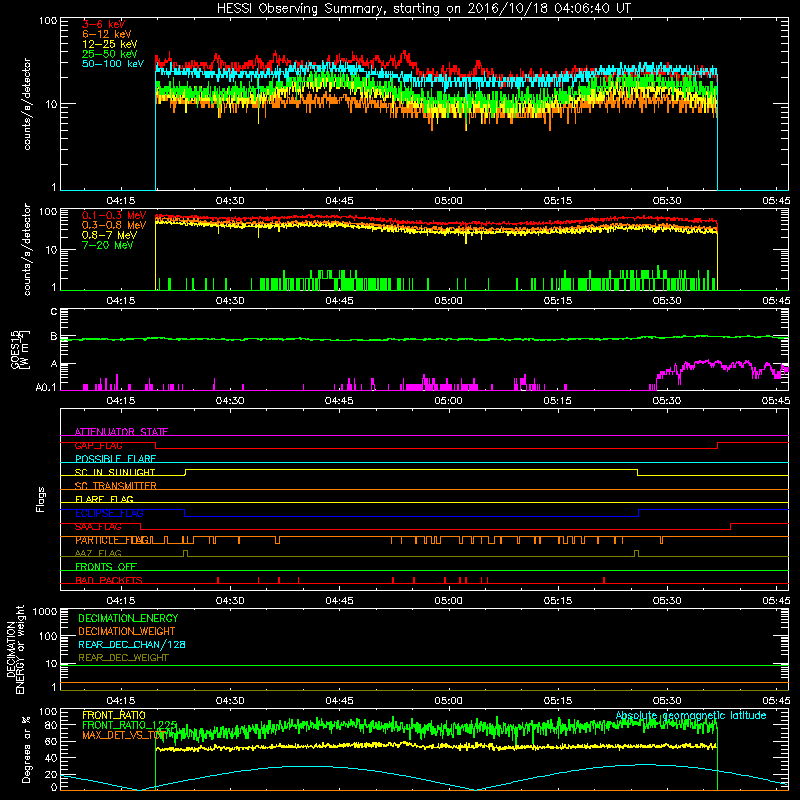This screenshot has width=800, height=800.
Task: Click the REAR_DEC_WEIGHT legend label
Action: pyautogui.click(x=123, y=658)
